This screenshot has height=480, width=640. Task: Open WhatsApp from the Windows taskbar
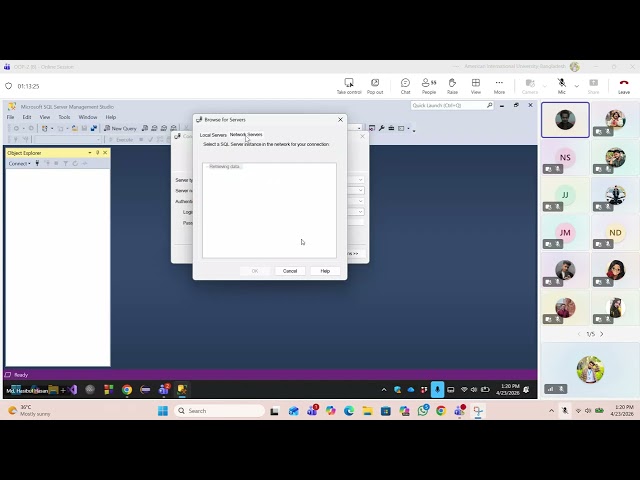point(423,411)
